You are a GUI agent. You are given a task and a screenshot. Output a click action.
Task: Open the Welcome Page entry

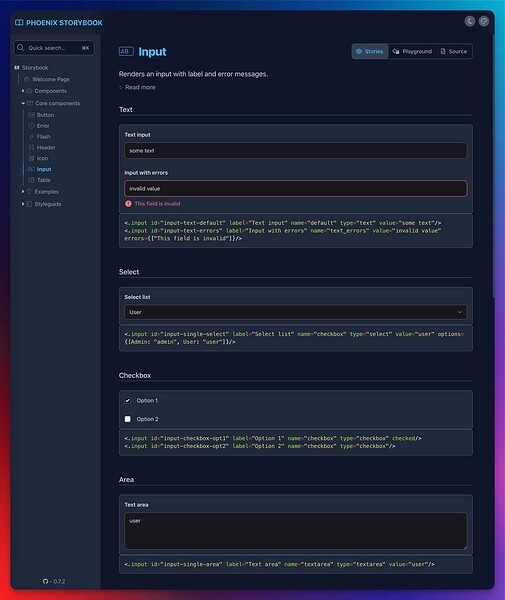click(x=51, y=79)
